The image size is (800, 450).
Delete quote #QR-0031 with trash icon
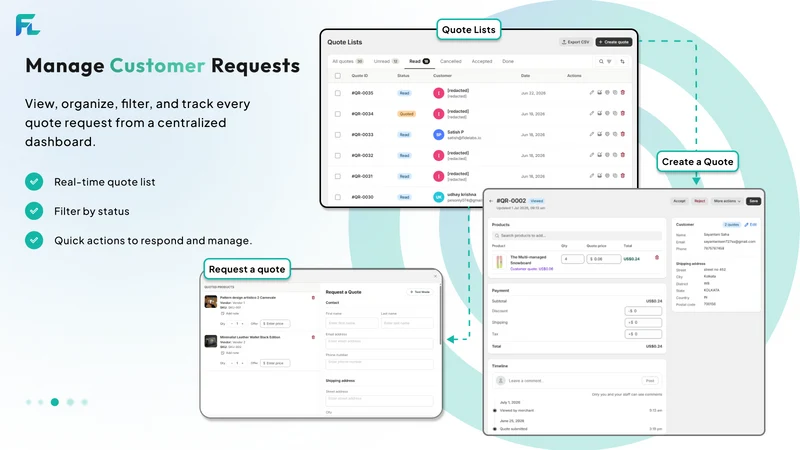622,176
